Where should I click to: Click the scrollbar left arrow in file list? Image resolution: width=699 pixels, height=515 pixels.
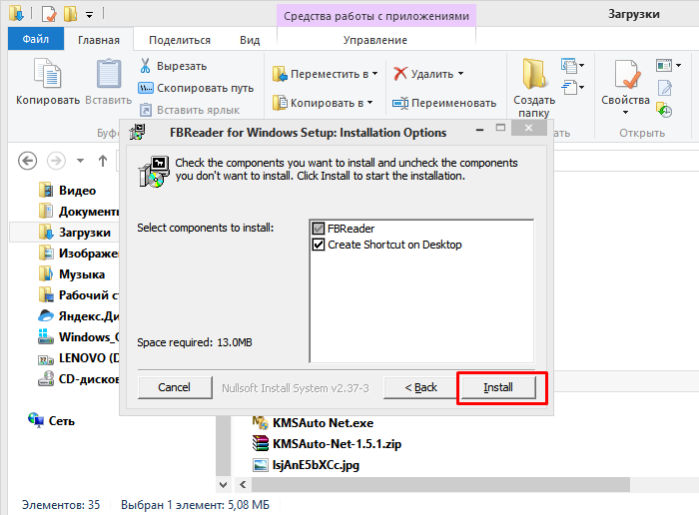243,484
